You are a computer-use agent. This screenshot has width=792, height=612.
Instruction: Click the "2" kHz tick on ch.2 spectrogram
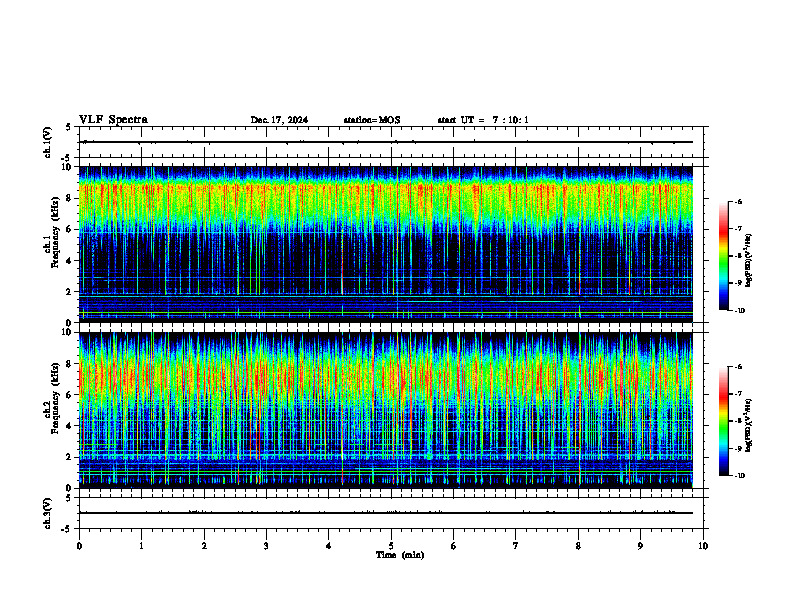70,457
